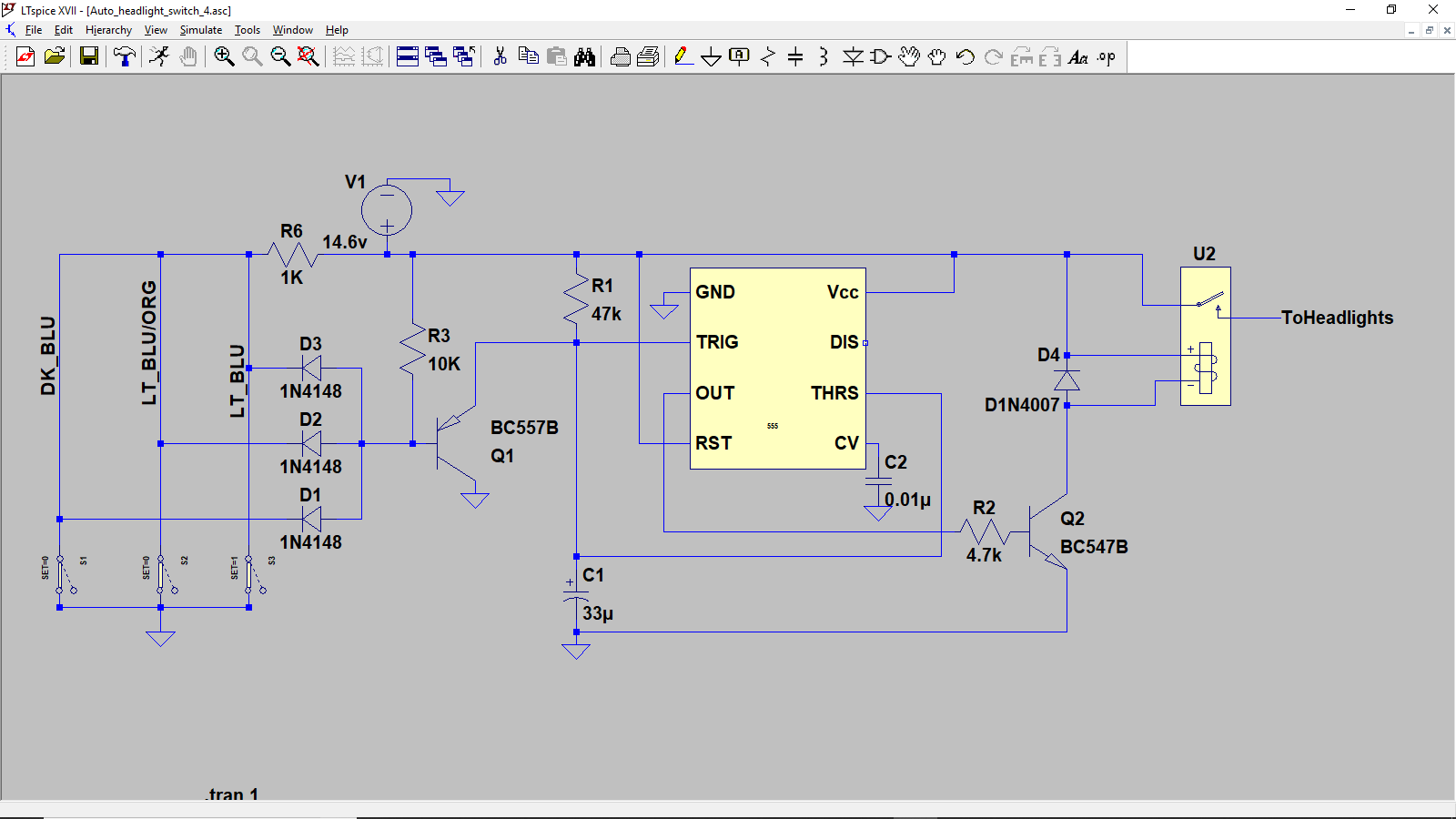Place a Ground symbol tool
This screenshot has height=819, width=1456.
(x=712, y=57)
